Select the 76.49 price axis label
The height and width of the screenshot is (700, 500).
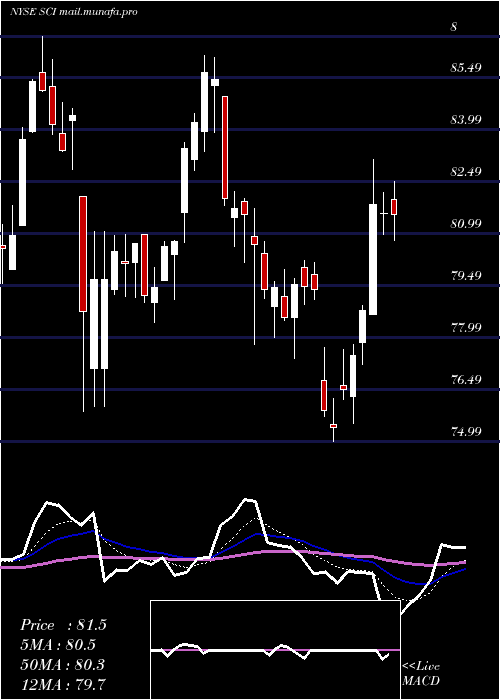[x=466, y=379]
